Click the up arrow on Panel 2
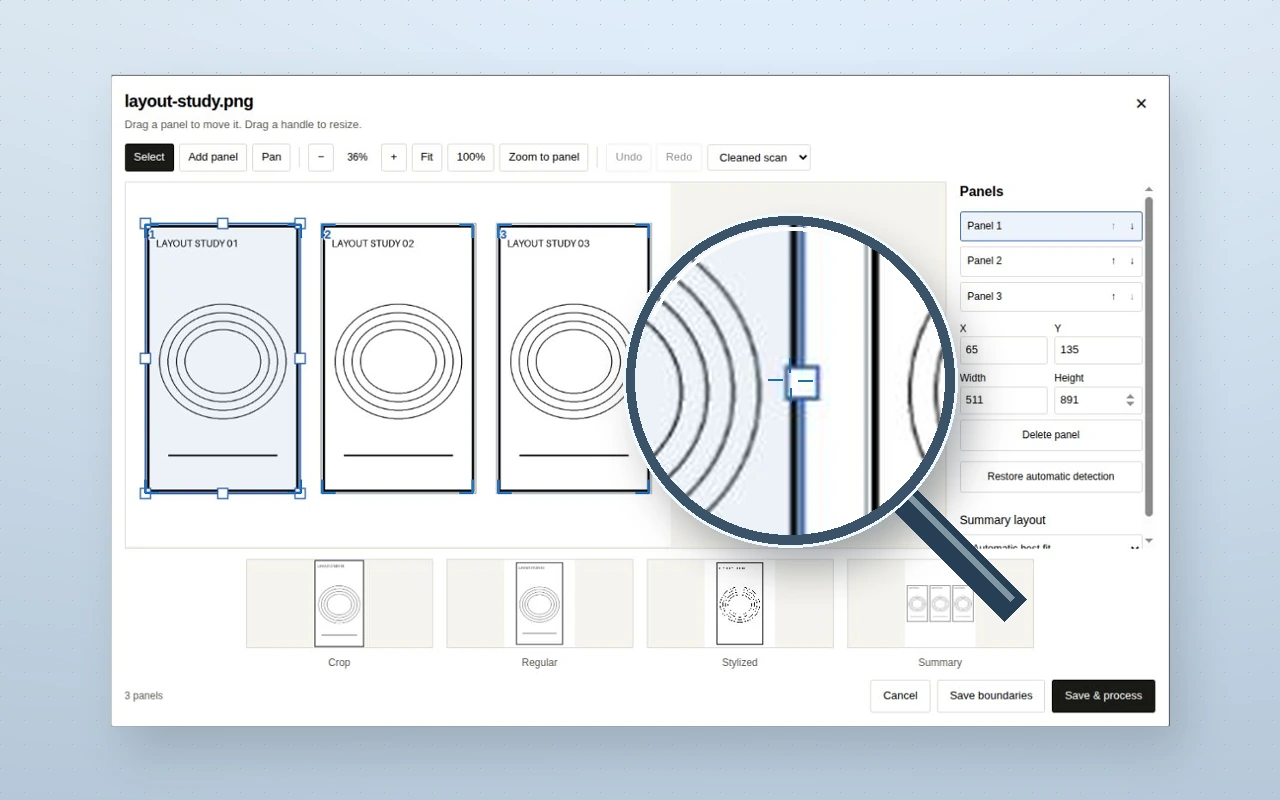Image resolution: width=1280 pixels, height=800 pixels. (1113, 261)
